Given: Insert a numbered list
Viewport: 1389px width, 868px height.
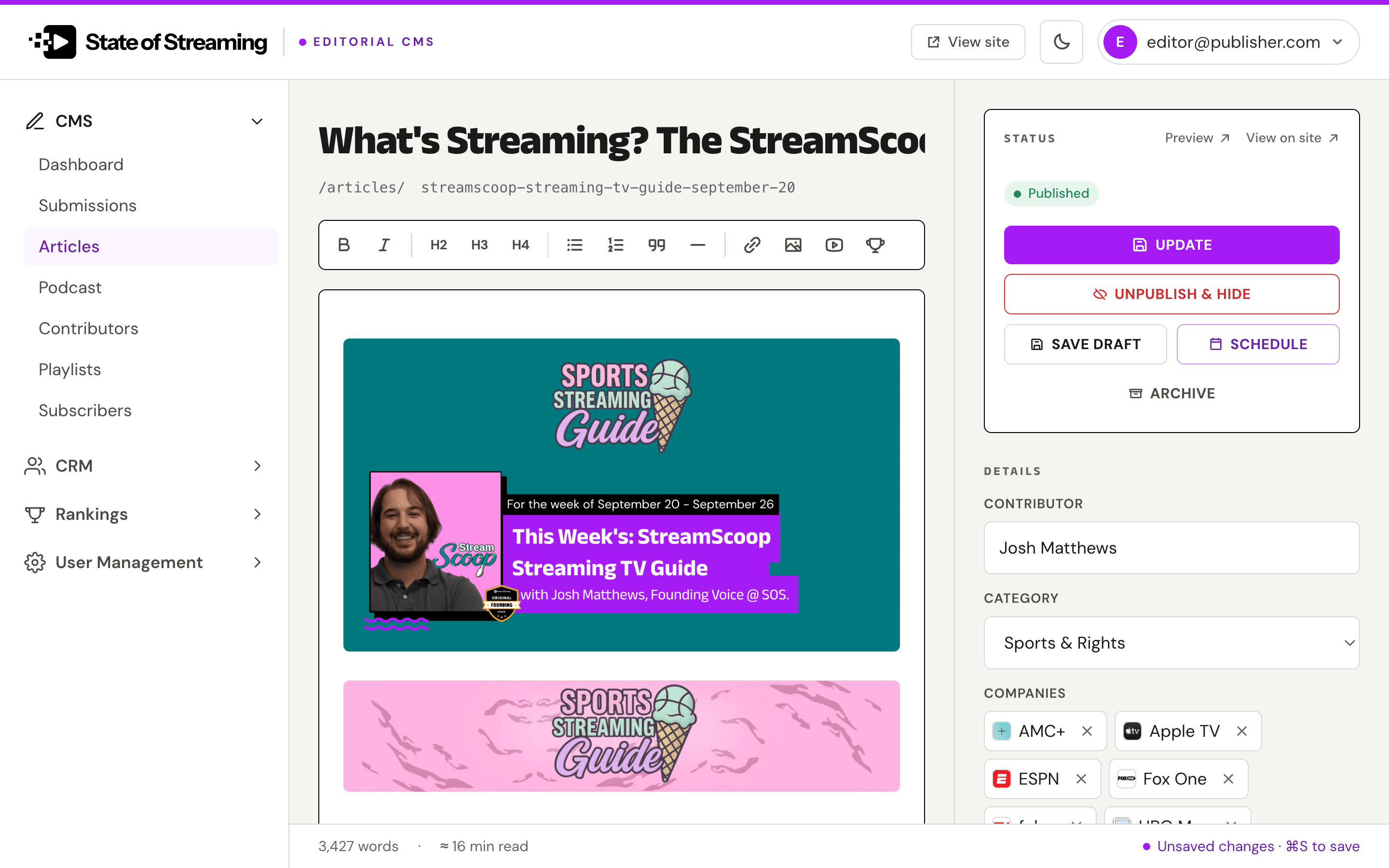Looking at the screenshot, I should click(615, 245).
